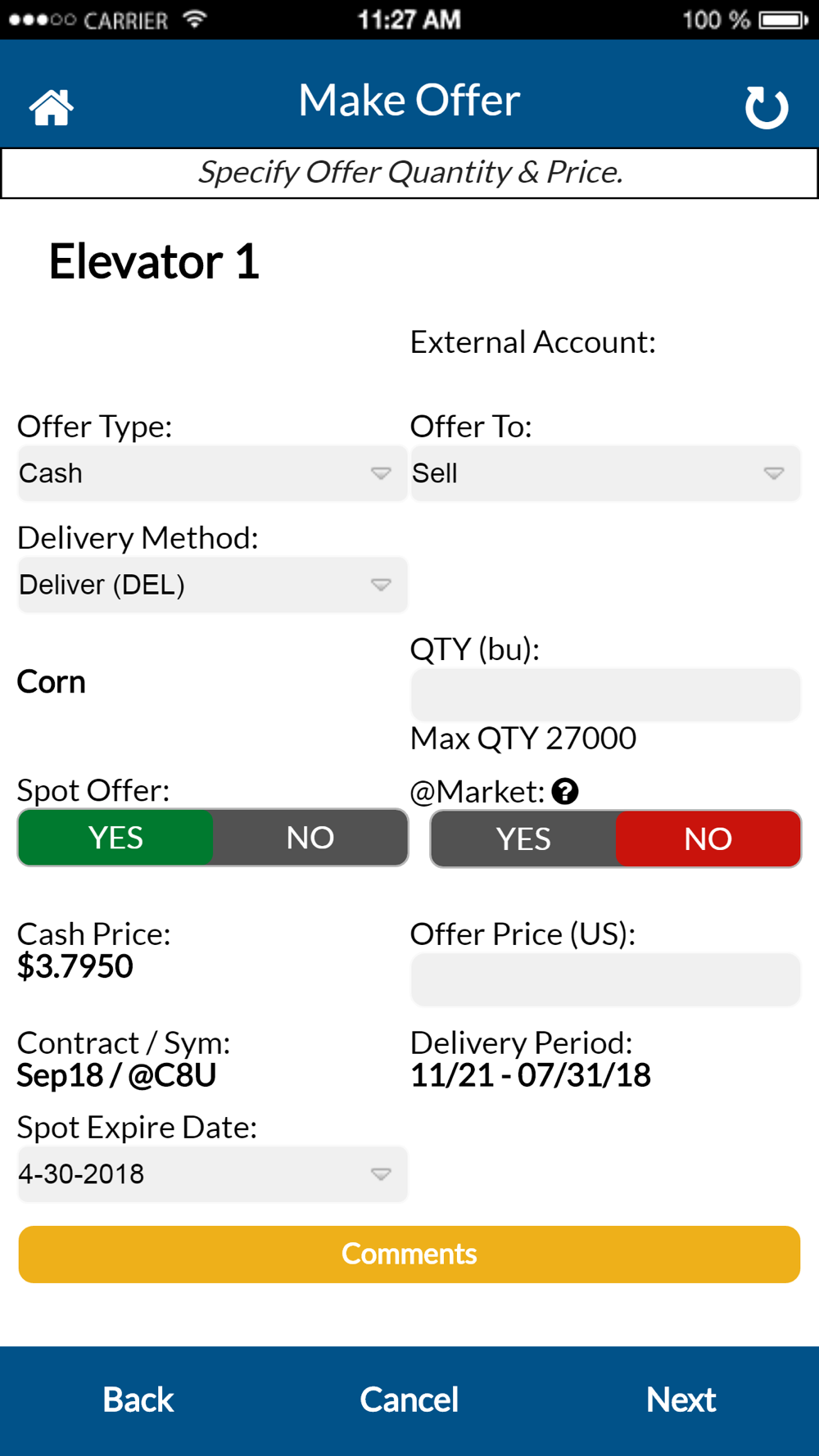Image resolution: width=819 pixels, height=1456 pixels.
Task: Click the Offer Price (US) field
Action: [605, 979]
